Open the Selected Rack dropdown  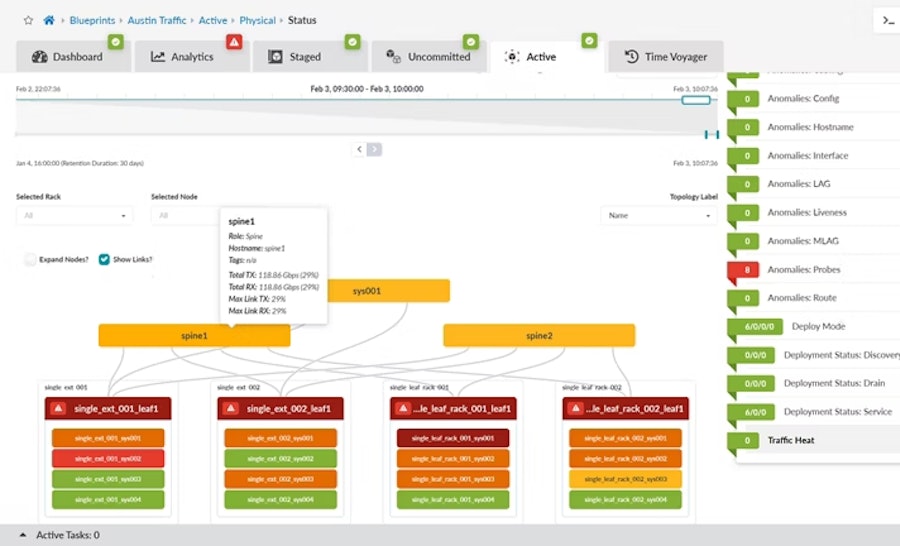pos(74,215)
